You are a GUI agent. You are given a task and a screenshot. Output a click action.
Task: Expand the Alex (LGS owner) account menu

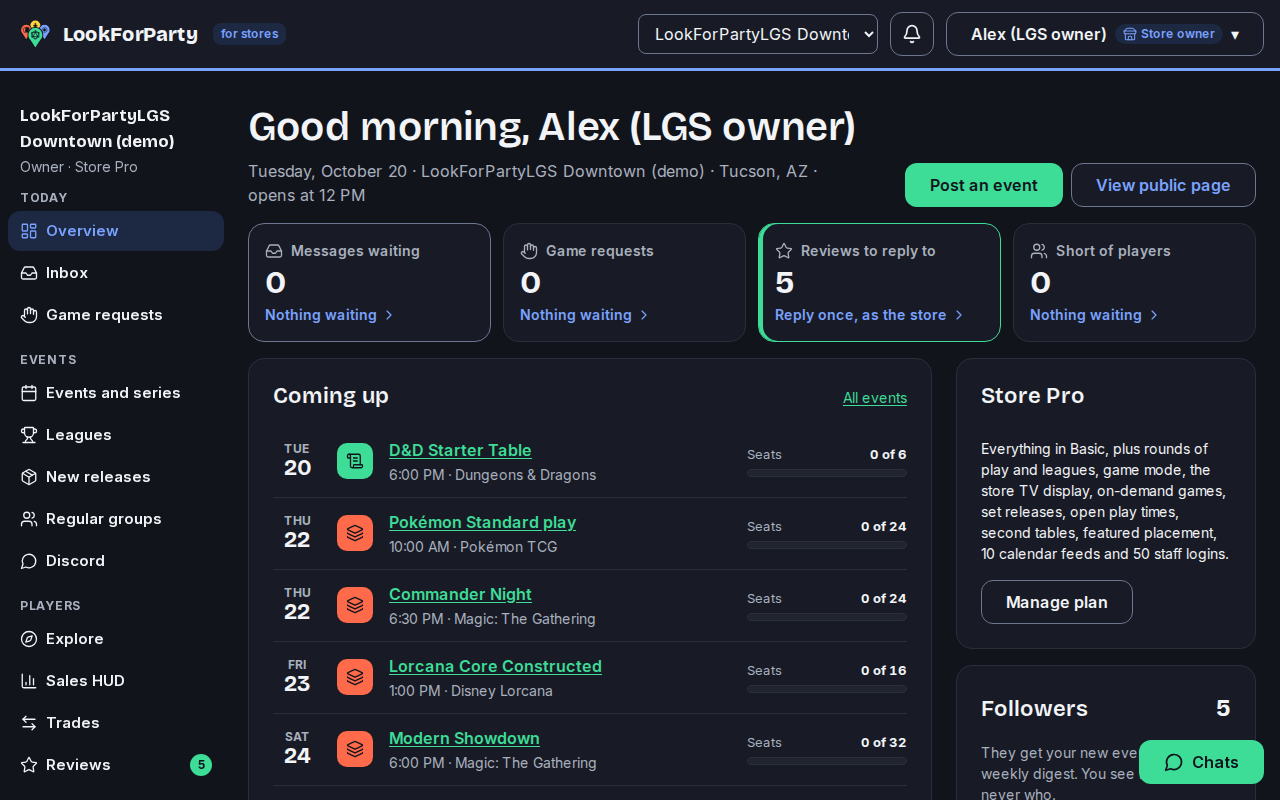(1105, 34)
